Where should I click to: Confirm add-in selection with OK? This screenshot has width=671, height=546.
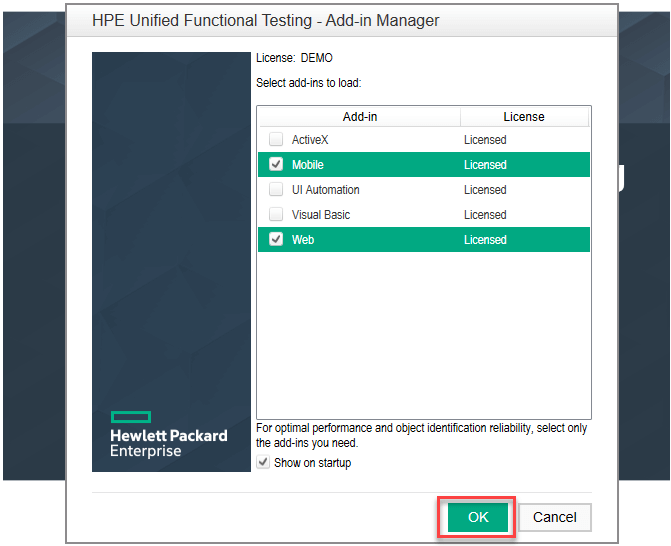coord(477,517)
